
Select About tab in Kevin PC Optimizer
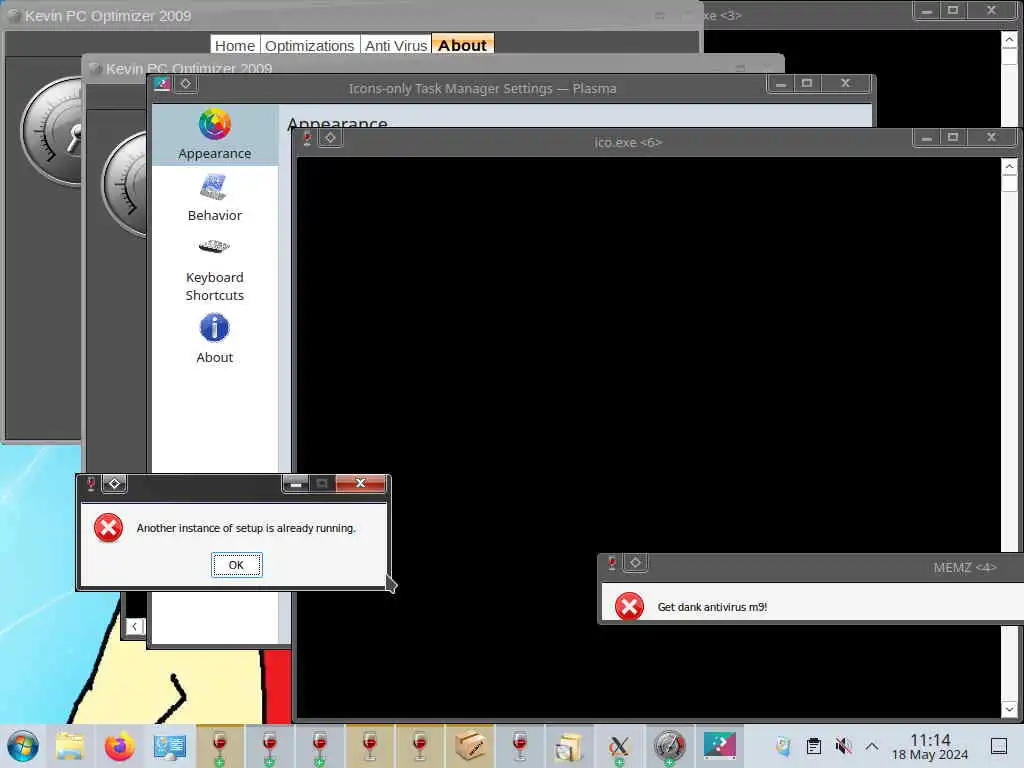[462, 45]
